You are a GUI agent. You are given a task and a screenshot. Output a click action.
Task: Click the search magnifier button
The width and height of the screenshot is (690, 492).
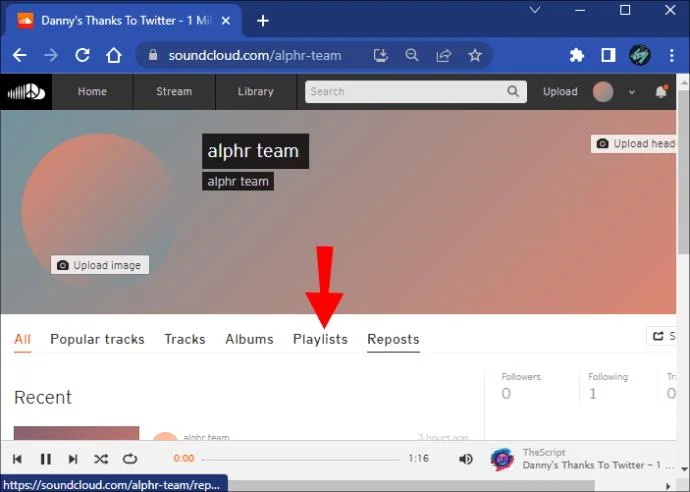[513, 92]
